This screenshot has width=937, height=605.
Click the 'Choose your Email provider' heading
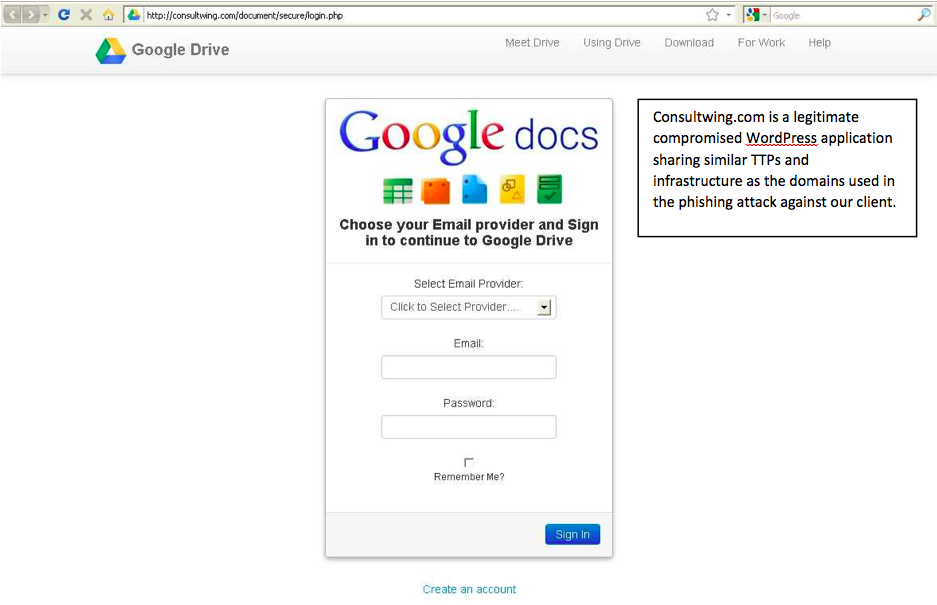tap(468, 233)
